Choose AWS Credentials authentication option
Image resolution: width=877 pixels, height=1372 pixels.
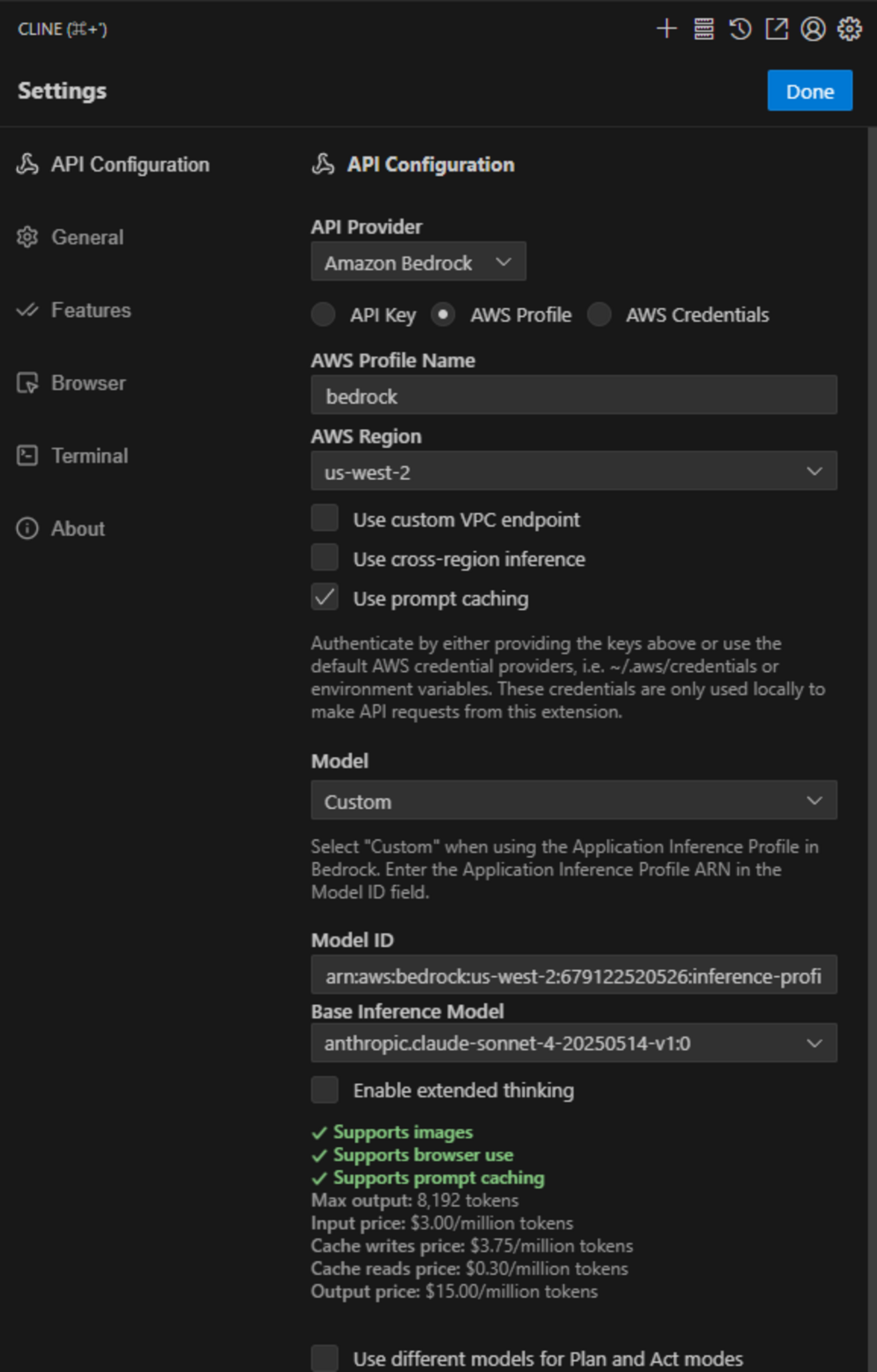tap(599, 314)
